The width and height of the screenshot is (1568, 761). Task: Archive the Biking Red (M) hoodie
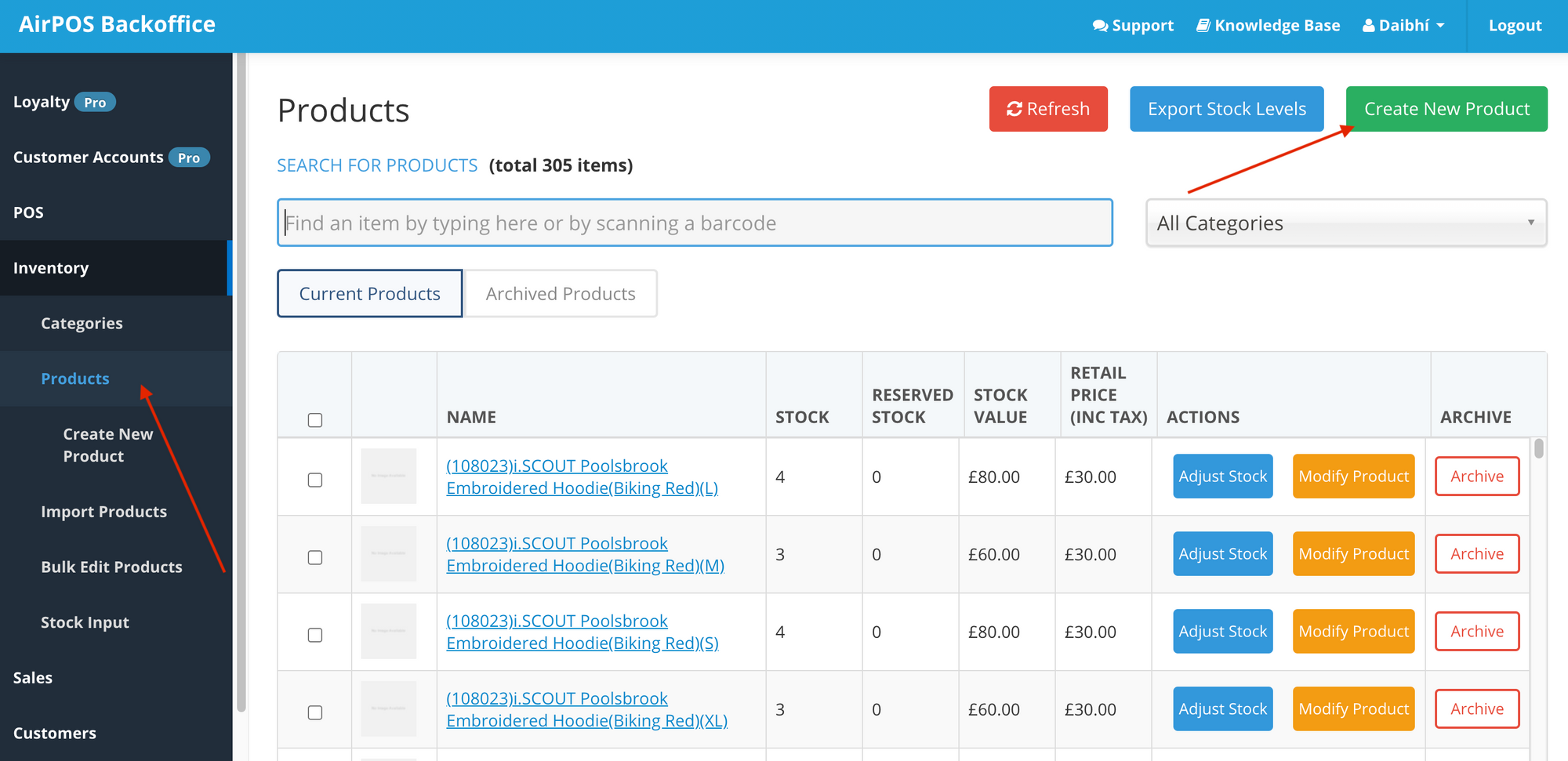[1477, 554]
